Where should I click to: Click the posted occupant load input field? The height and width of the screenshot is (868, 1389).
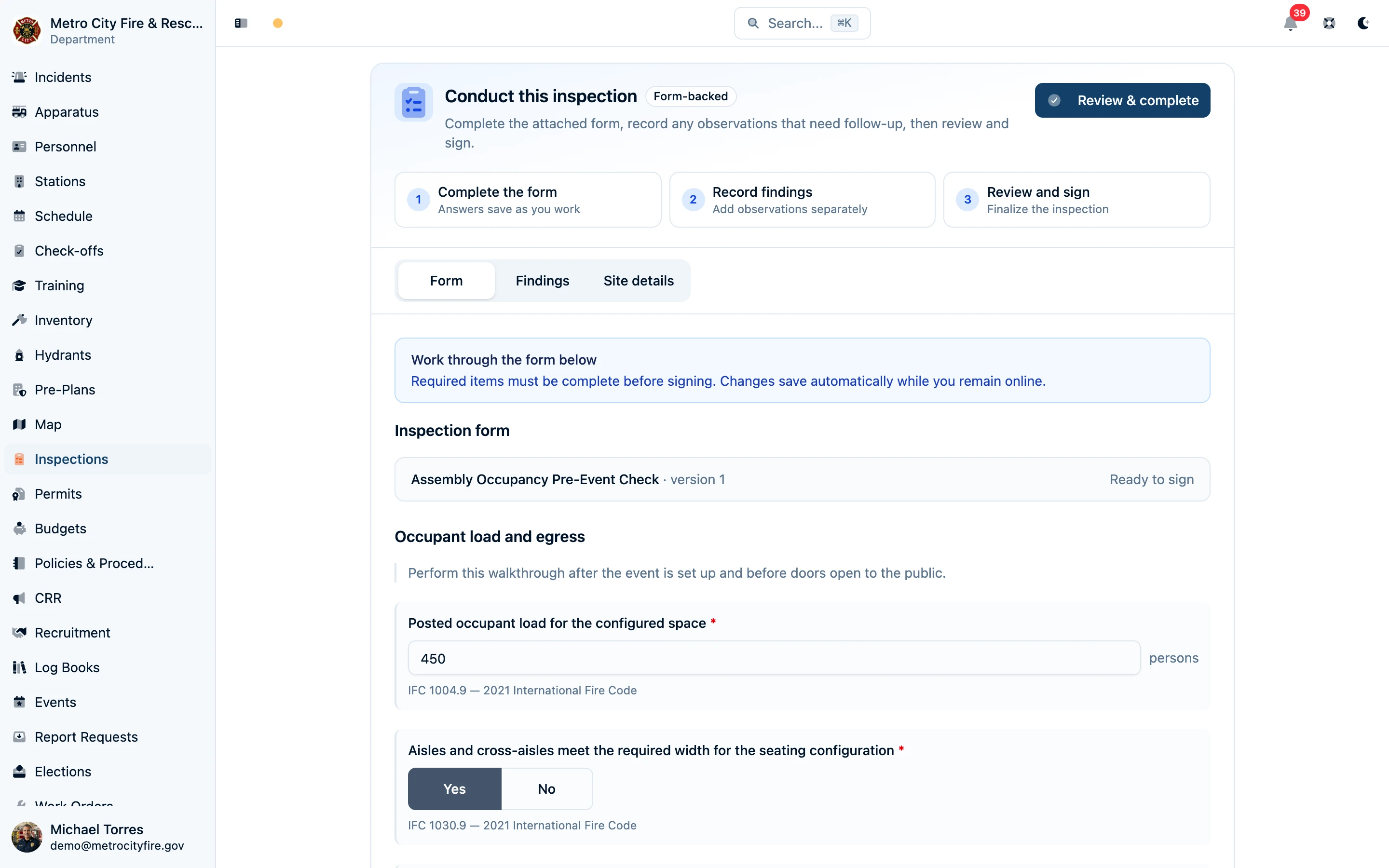pos(774,658)
